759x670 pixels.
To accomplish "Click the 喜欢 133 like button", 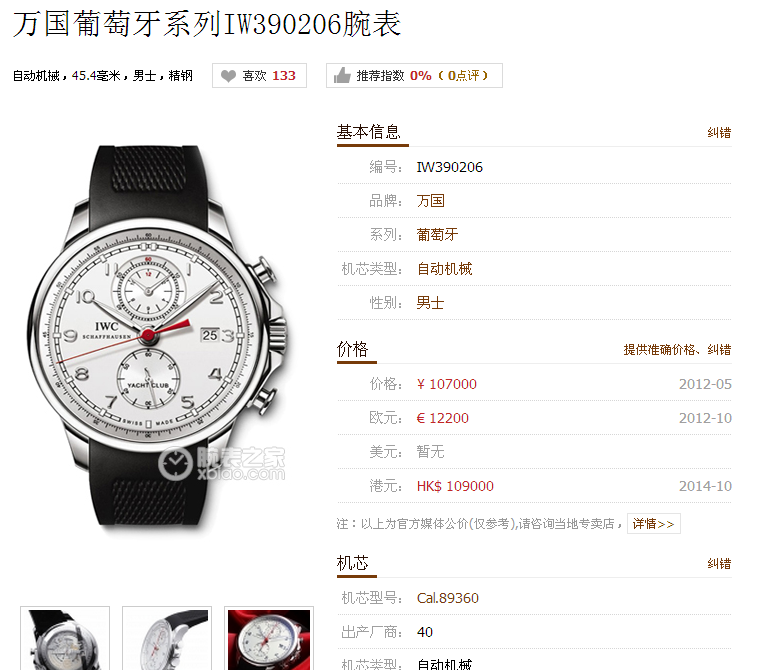I will [259, 76].
